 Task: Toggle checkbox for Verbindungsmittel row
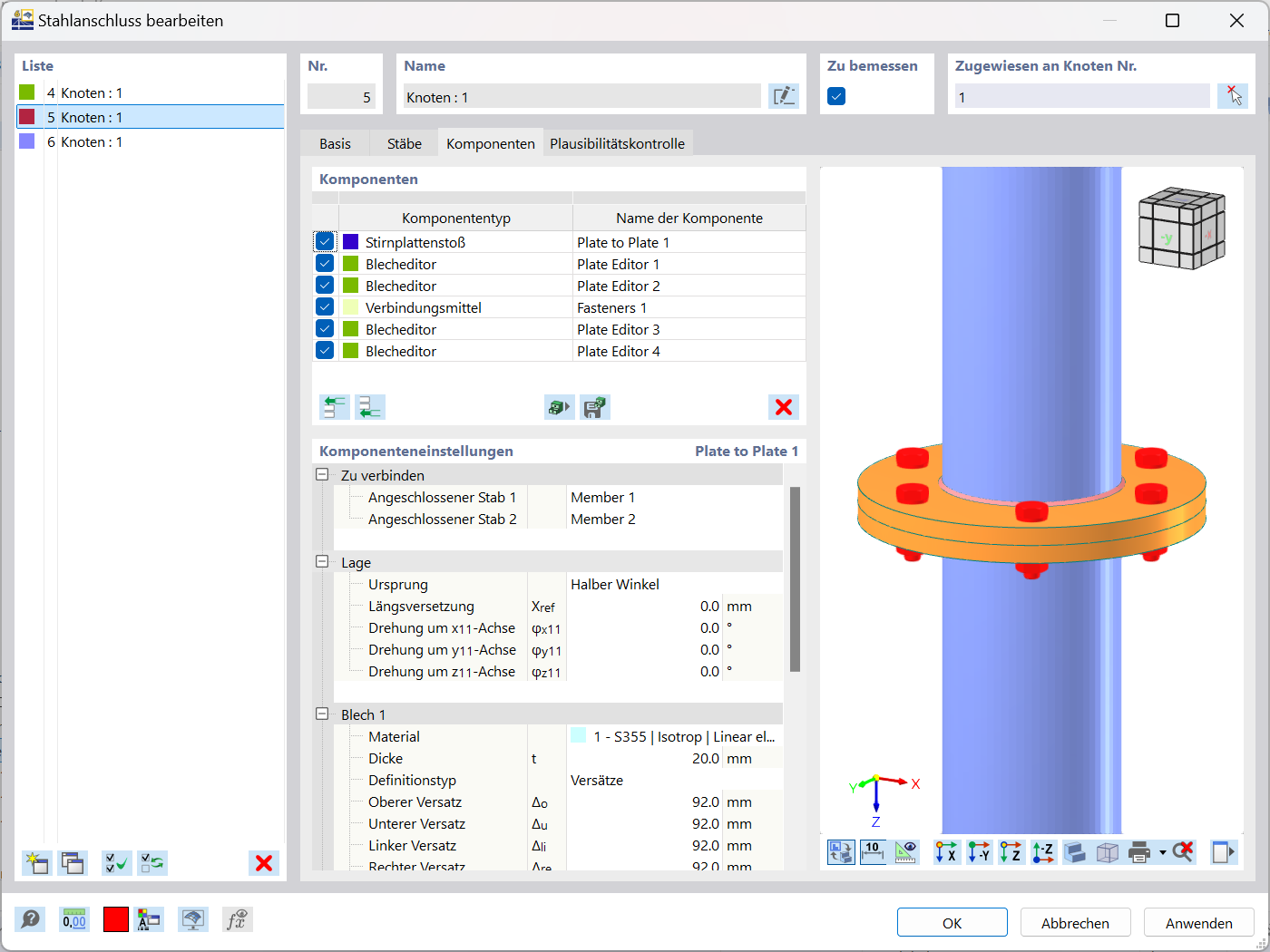click(325, 307)
